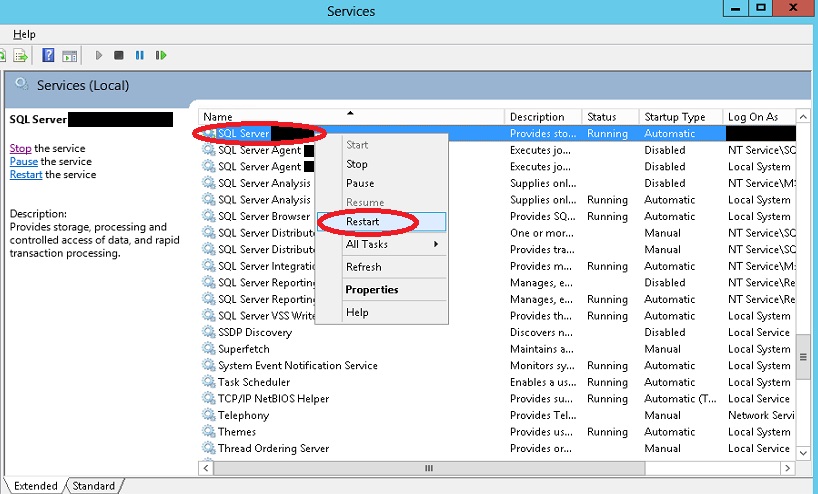Choose Properties in the context menu

382,290
